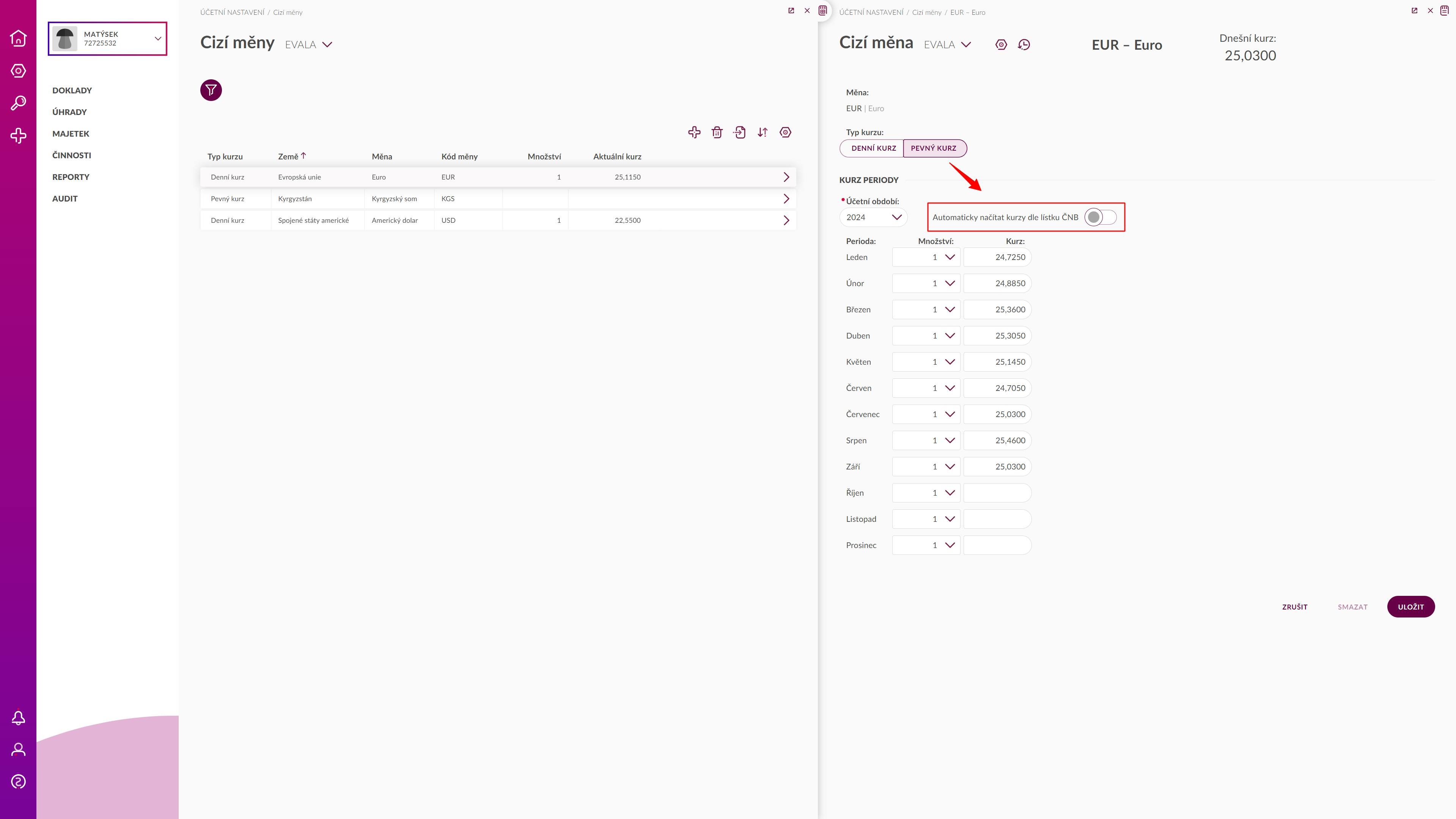Viewport: 1456px width, 819px height.
Task: Open the DOKLADY menu item
Action: 72,90
